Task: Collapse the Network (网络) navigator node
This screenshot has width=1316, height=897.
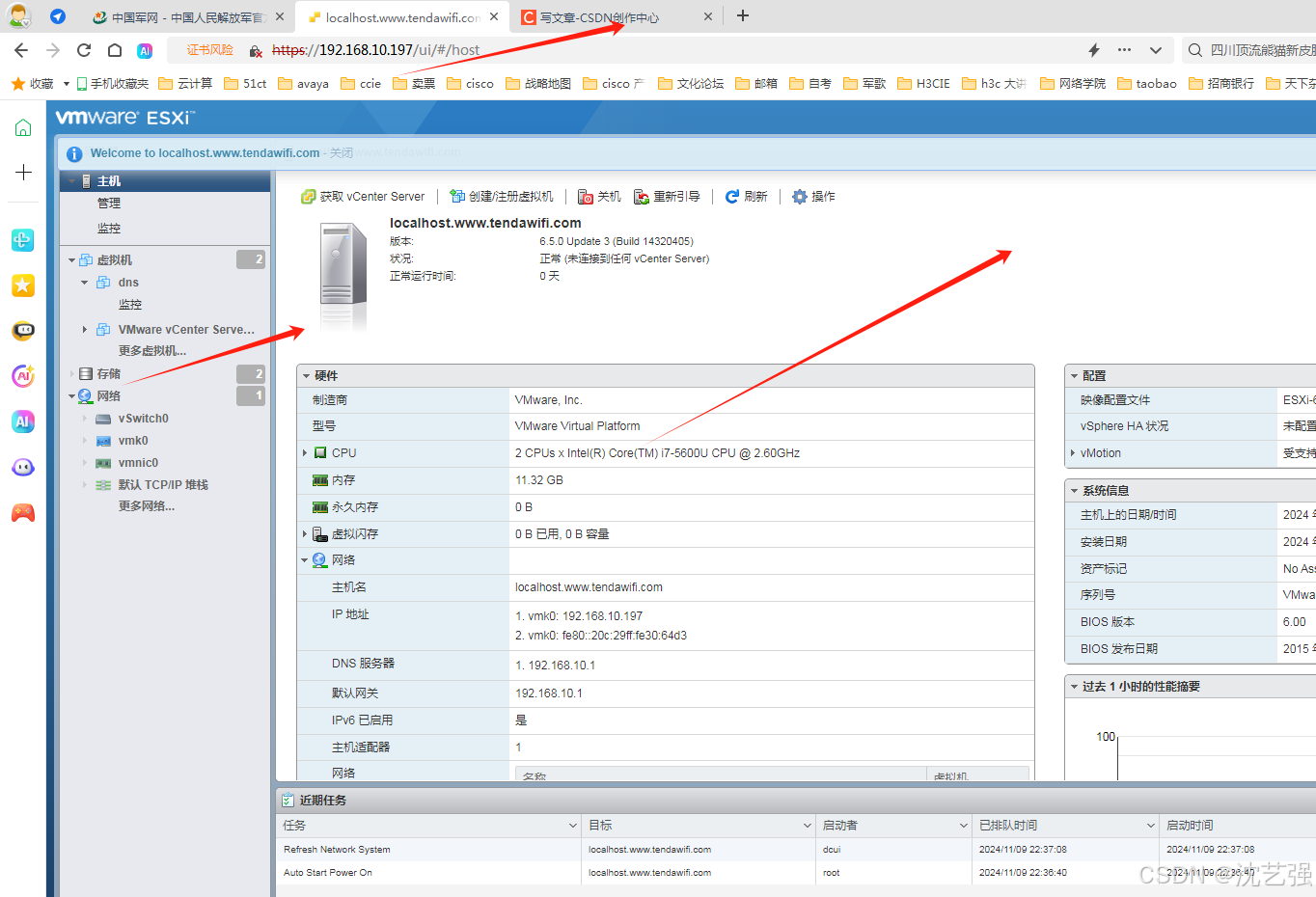Action: coord(72,396)
